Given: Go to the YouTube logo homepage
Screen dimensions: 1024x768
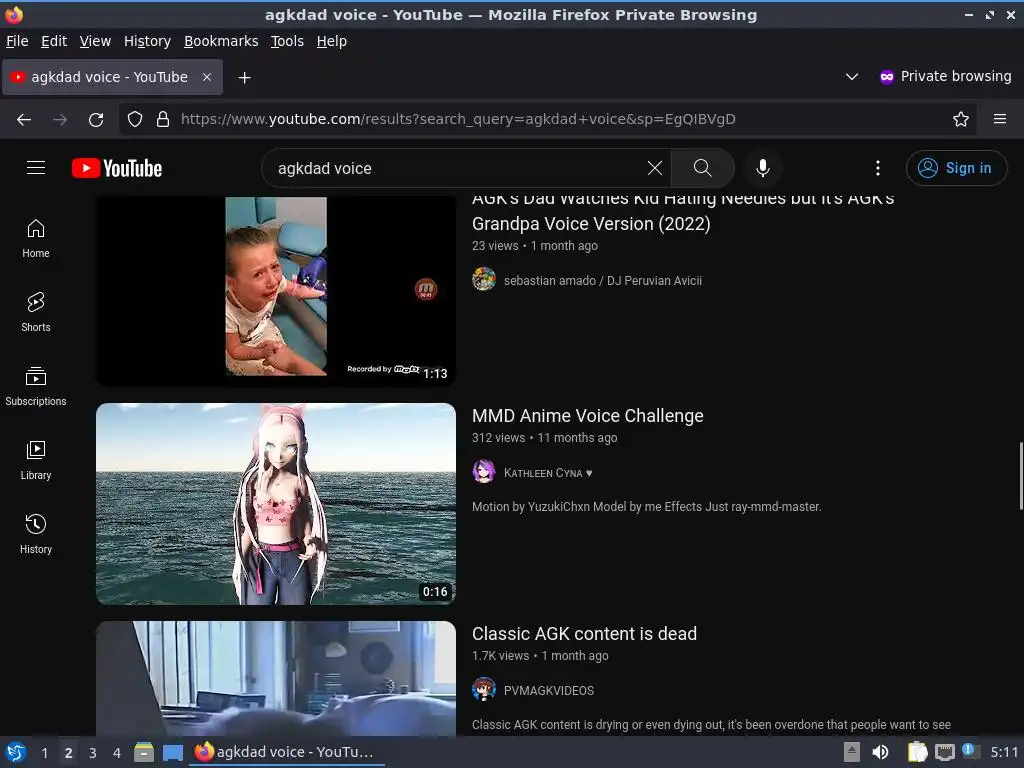Looking at the screenshot, I should pyautogui.click(x=117, y=168).
